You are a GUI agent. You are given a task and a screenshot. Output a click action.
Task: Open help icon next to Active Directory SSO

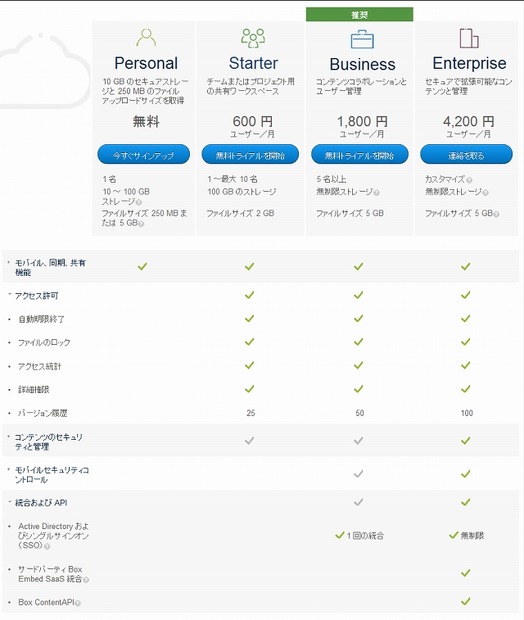47,546
